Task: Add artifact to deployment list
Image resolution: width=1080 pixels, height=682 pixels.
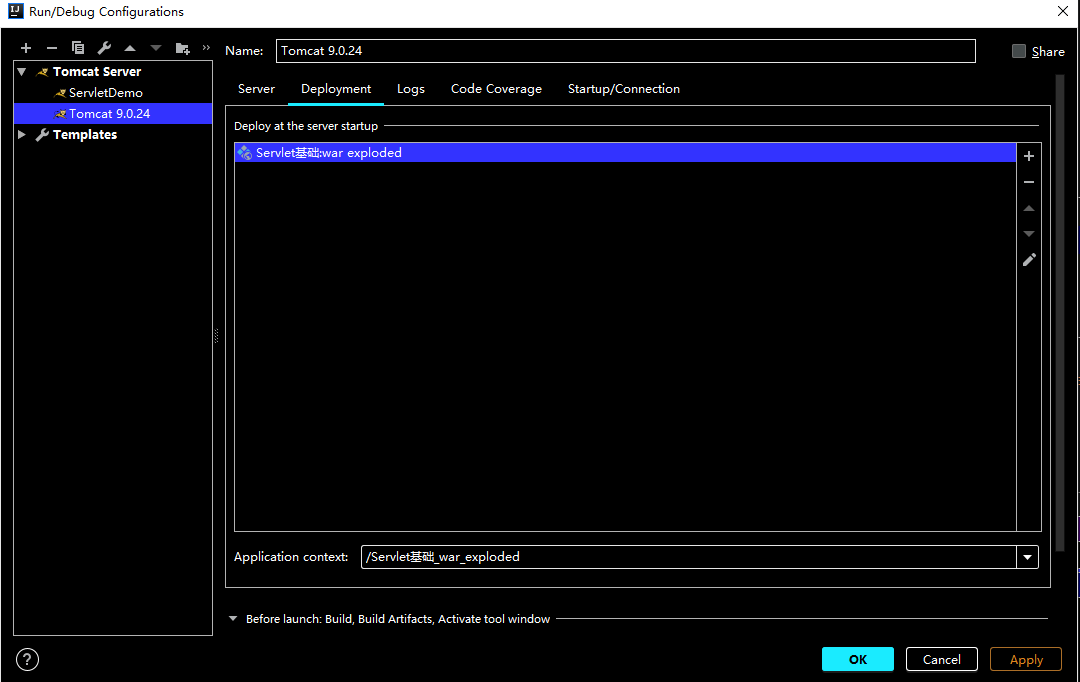Action: click(x=1029, y=156)
